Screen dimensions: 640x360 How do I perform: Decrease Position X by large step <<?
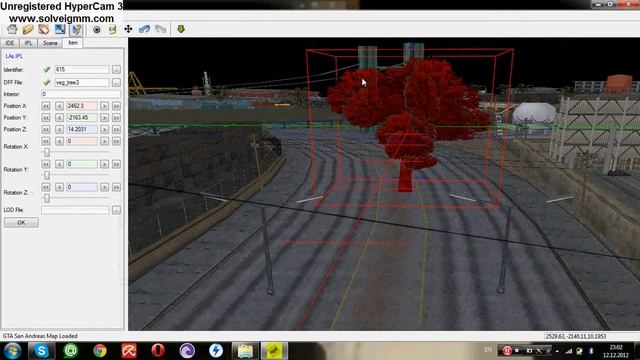pyautogui.click(x=46, y=106)
